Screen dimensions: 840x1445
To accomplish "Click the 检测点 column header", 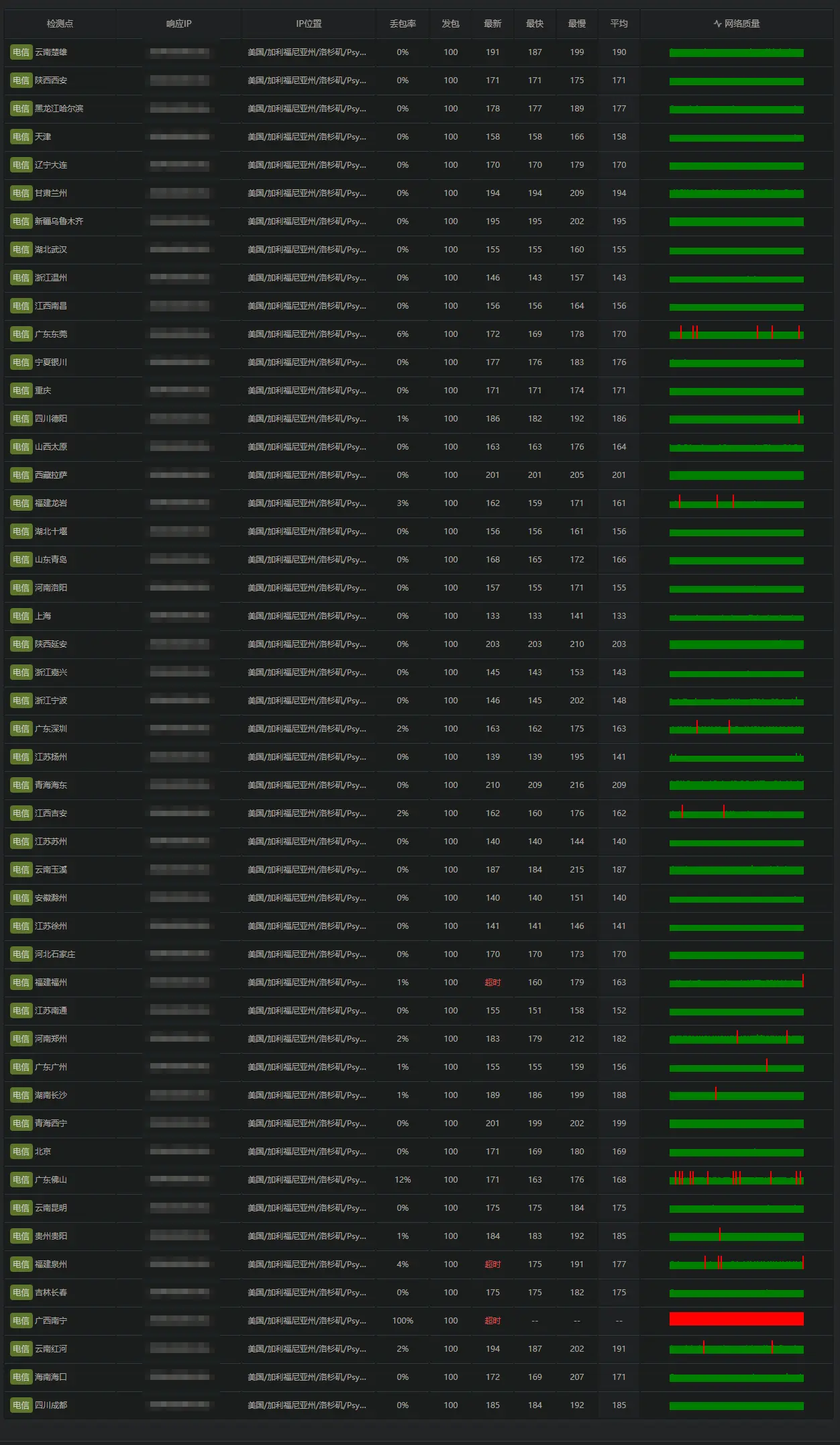I will tap(60, 23).
